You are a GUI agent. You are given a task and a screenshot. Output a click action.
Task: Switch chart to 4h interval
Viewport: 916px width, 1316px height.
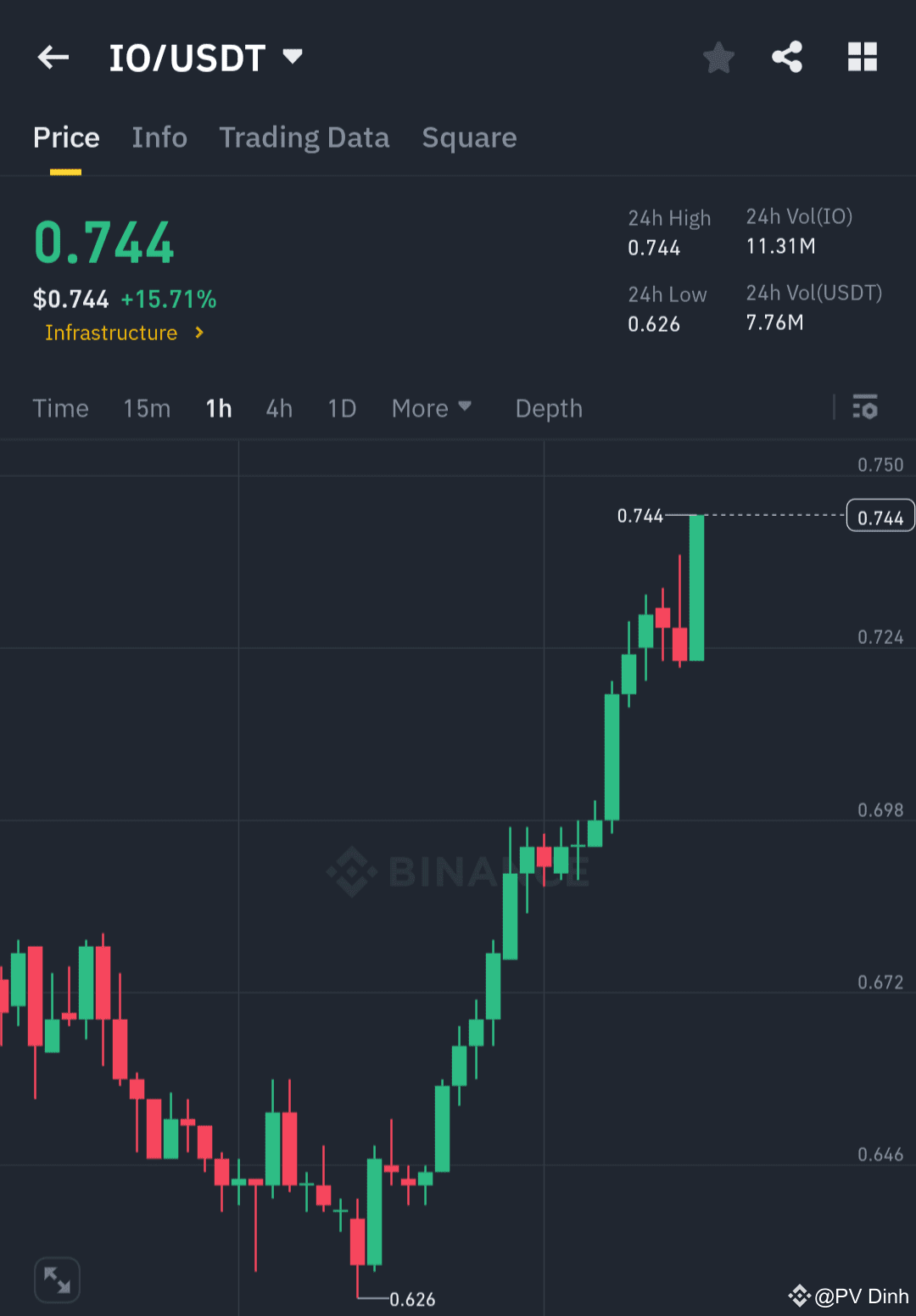click(278, 408)
